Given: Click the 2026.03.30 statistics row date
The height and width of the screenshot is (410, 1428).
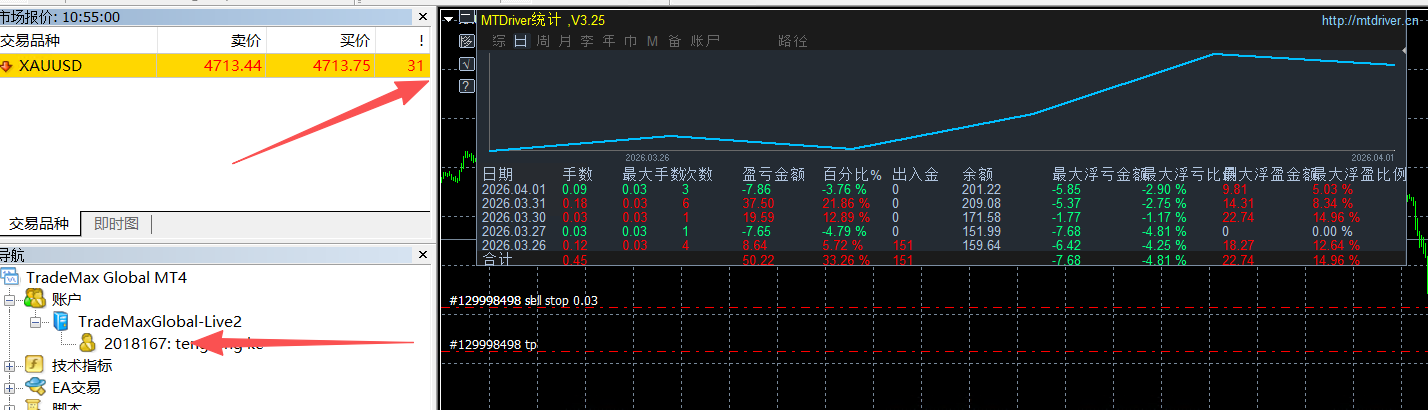Looking at the screenshot, I should [x=514, y=217].
